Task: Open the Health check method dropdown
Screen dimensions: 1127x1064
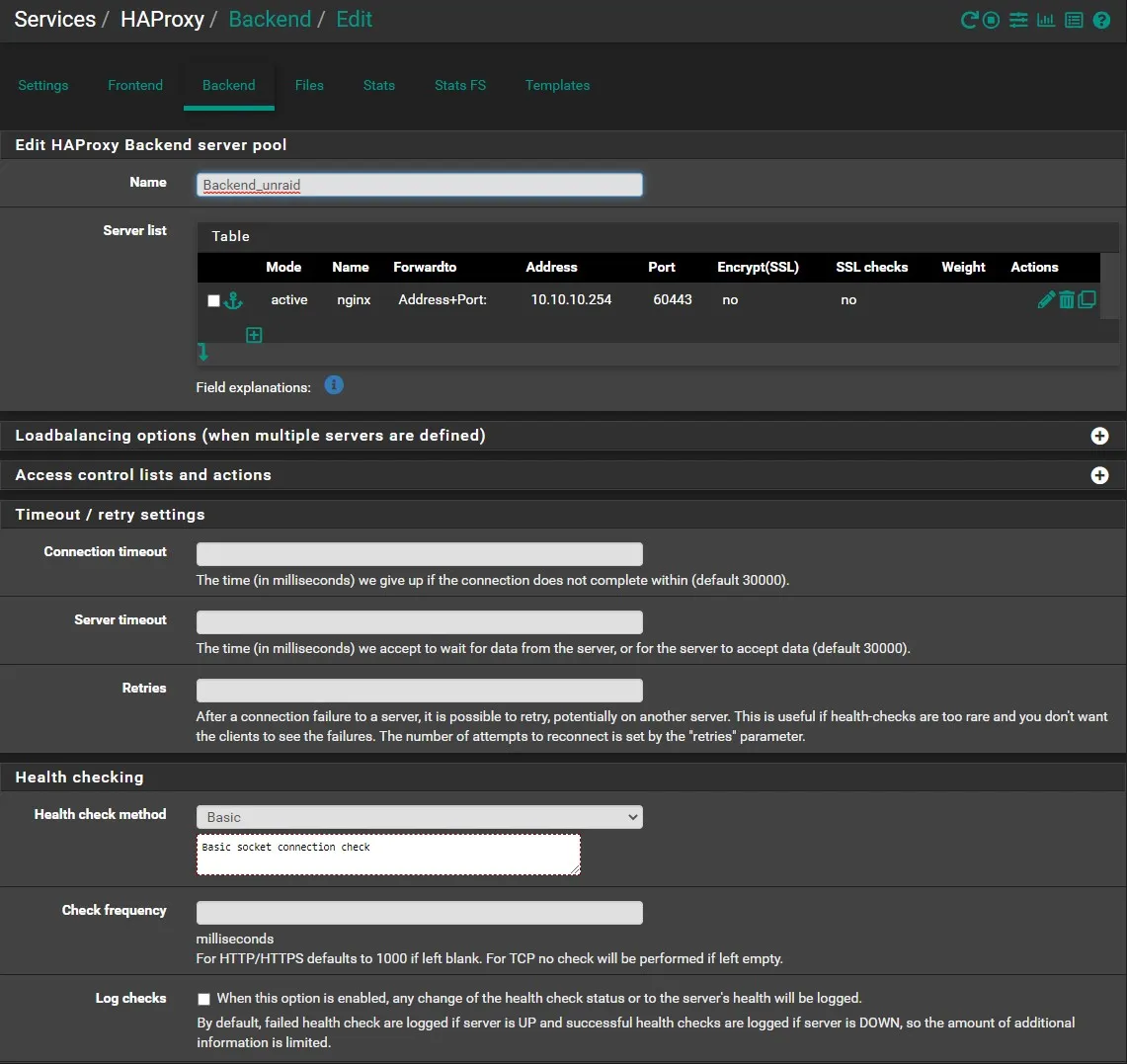Action: tap(419, 817)
